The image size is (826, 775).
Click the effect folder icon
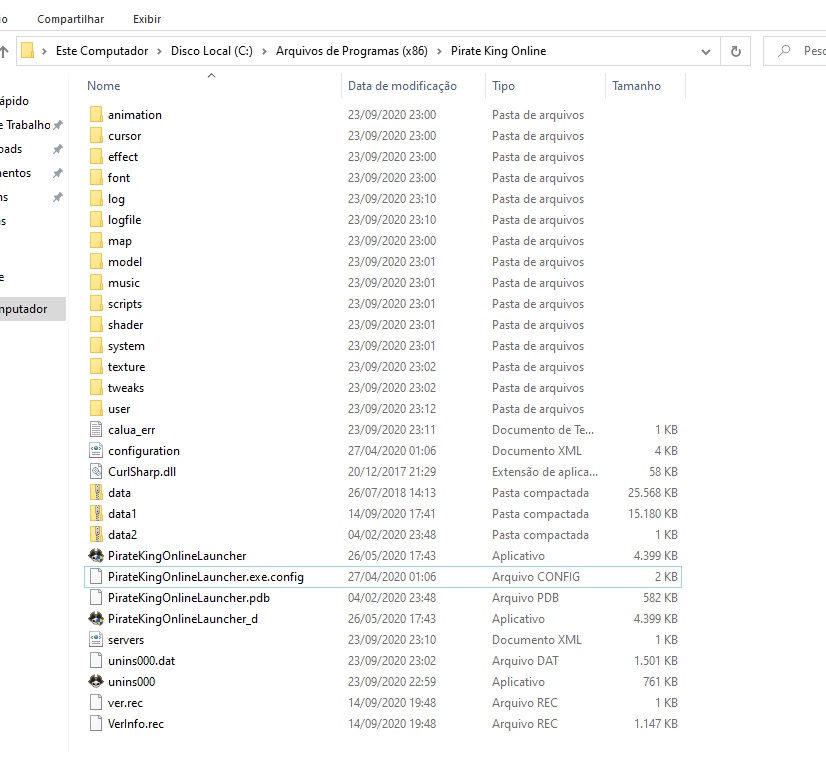[96, 156]
